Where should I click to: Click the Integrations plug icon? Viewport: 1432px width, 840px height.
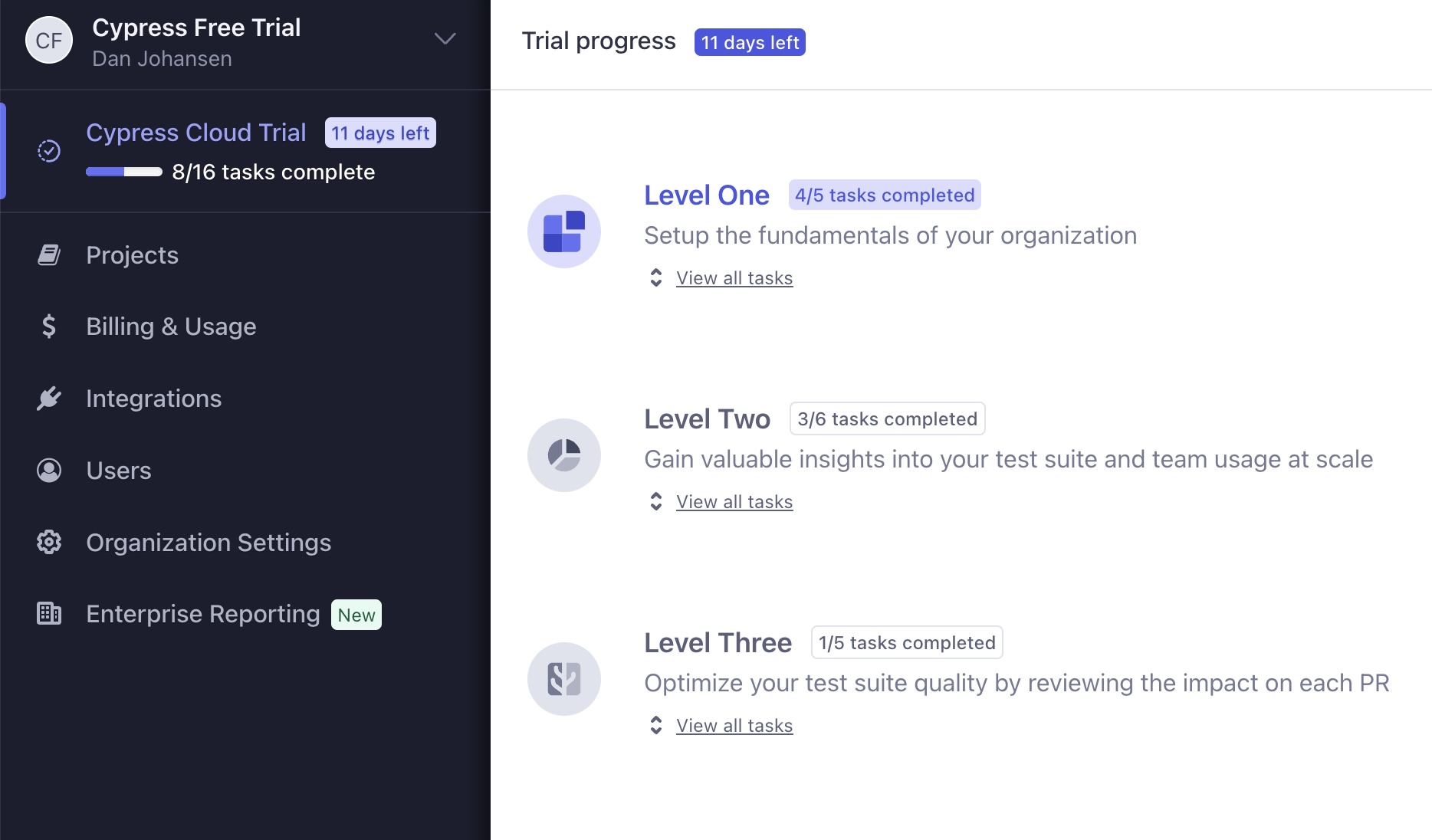click(48, 398)
